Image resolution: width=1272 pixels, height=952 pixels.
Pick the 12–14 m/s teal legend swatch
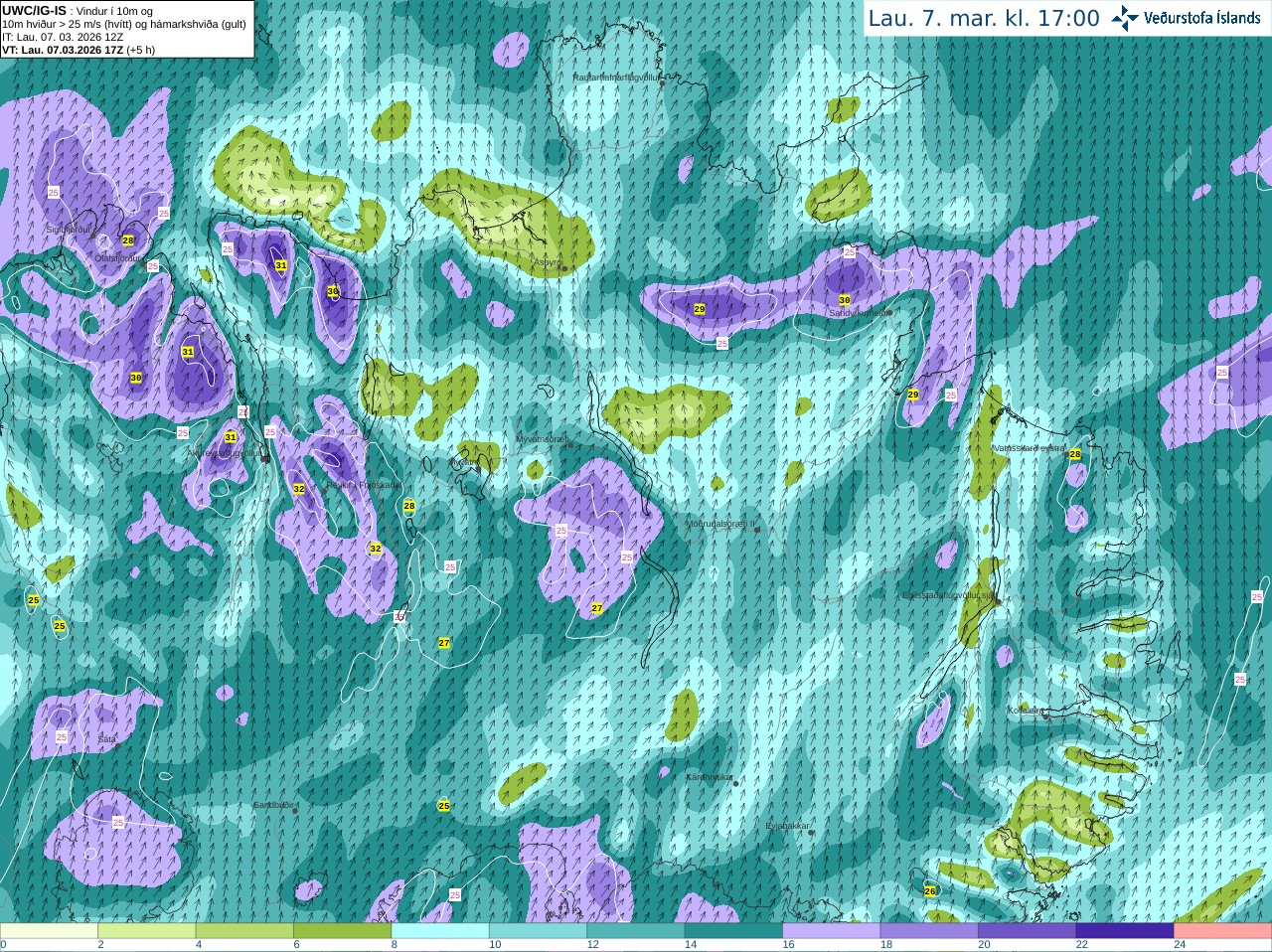[x=636, y=931]
